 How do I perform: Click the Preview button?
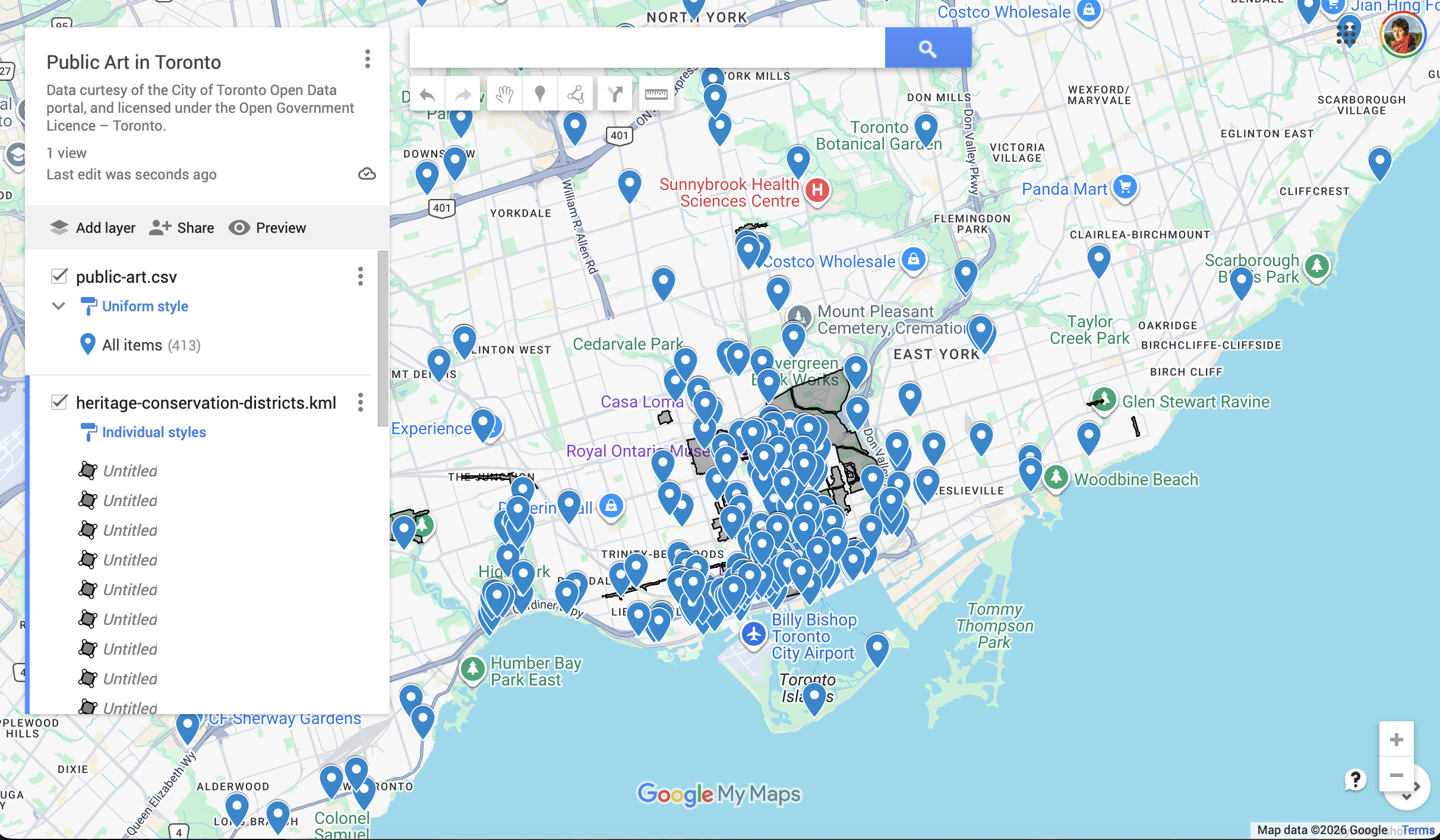[268, 228]
